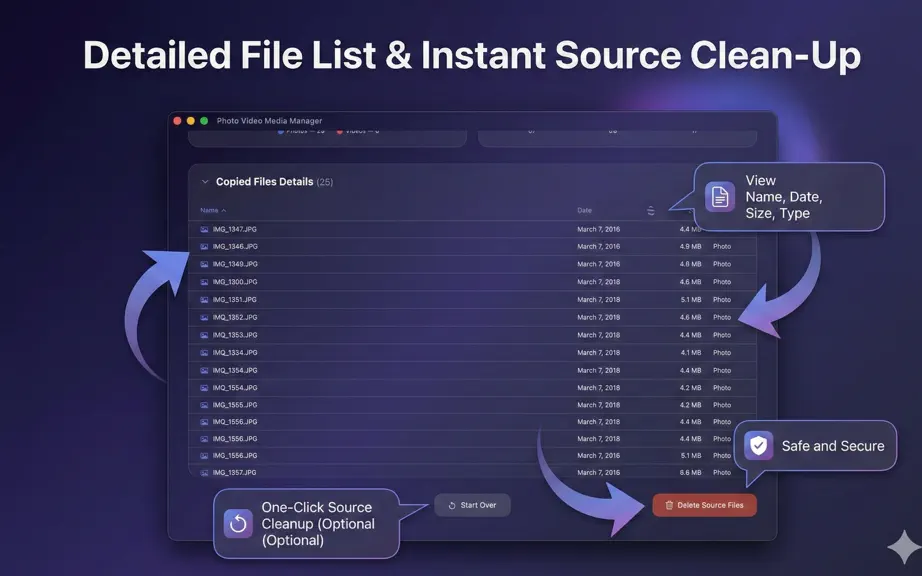The height and width of the screenshot is (576, 922).
Task: Click the 4.9 MB size value
Action: (x=690, y=247)
